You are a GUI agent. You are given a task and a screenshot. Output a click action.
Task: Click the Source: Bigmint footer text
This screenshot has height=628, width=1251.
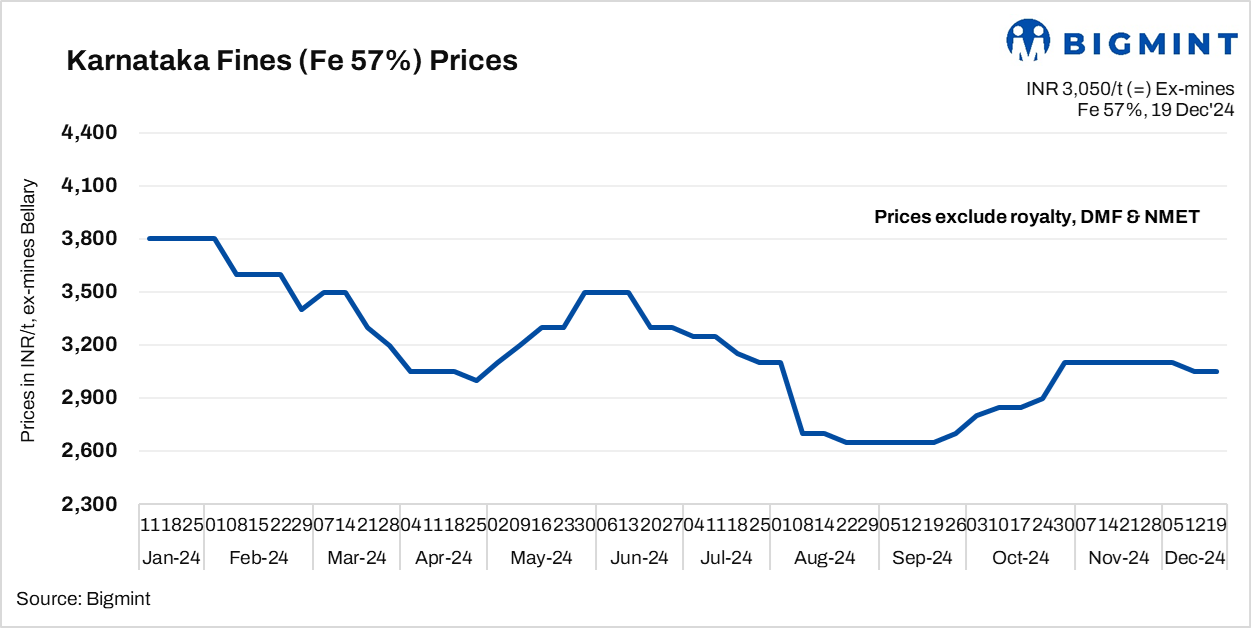(x=83, y=598)
